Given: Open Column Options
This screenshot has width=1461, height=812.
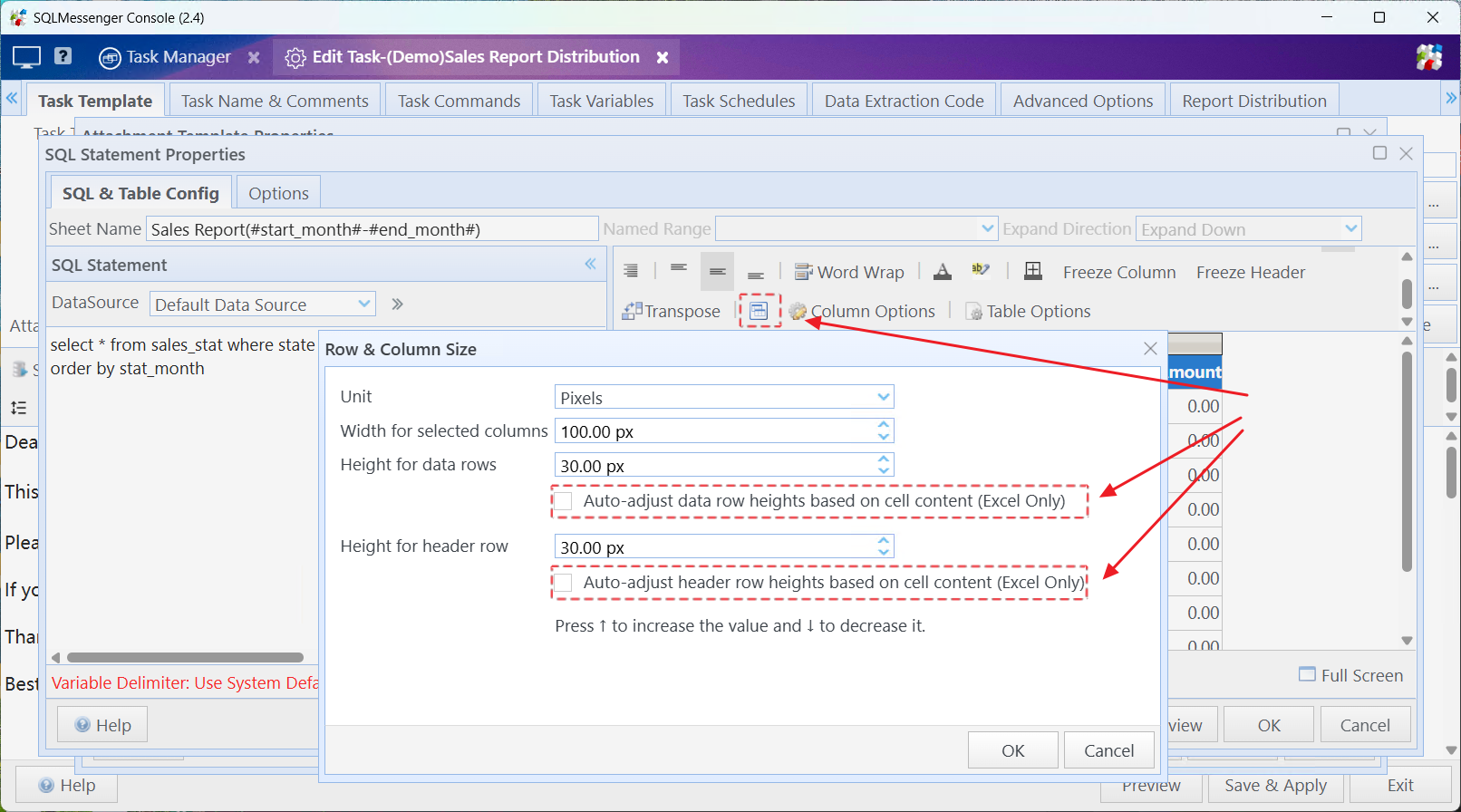Looking at the screenshot, I should (x=862, y=311).
